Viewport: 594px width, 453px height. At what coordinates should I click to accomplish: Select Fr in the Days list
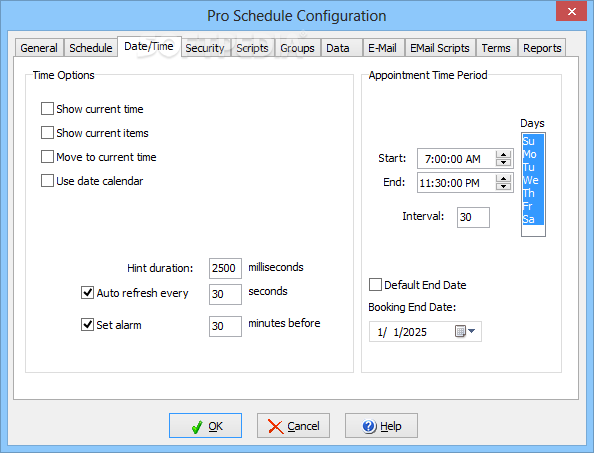click(533, 206)
